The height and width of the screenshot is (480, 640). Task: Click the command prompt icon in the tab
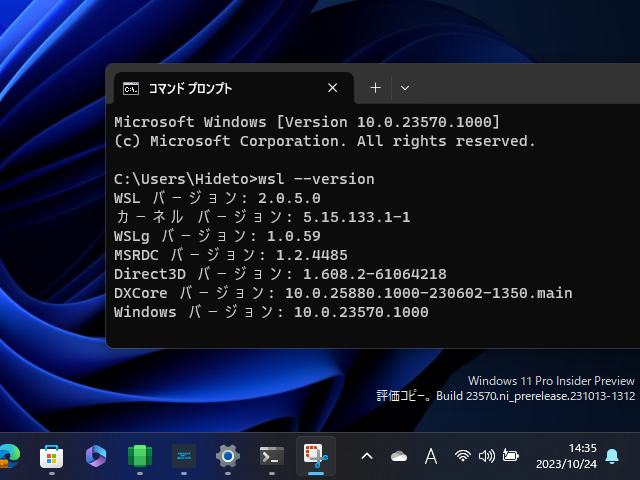[x=131, y=88]
